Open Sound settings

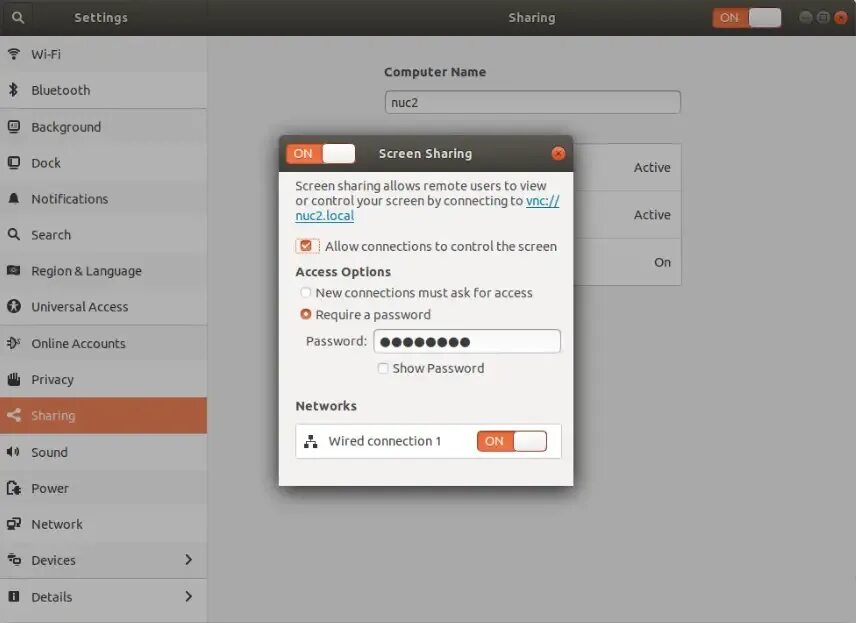tap(103, 452)
